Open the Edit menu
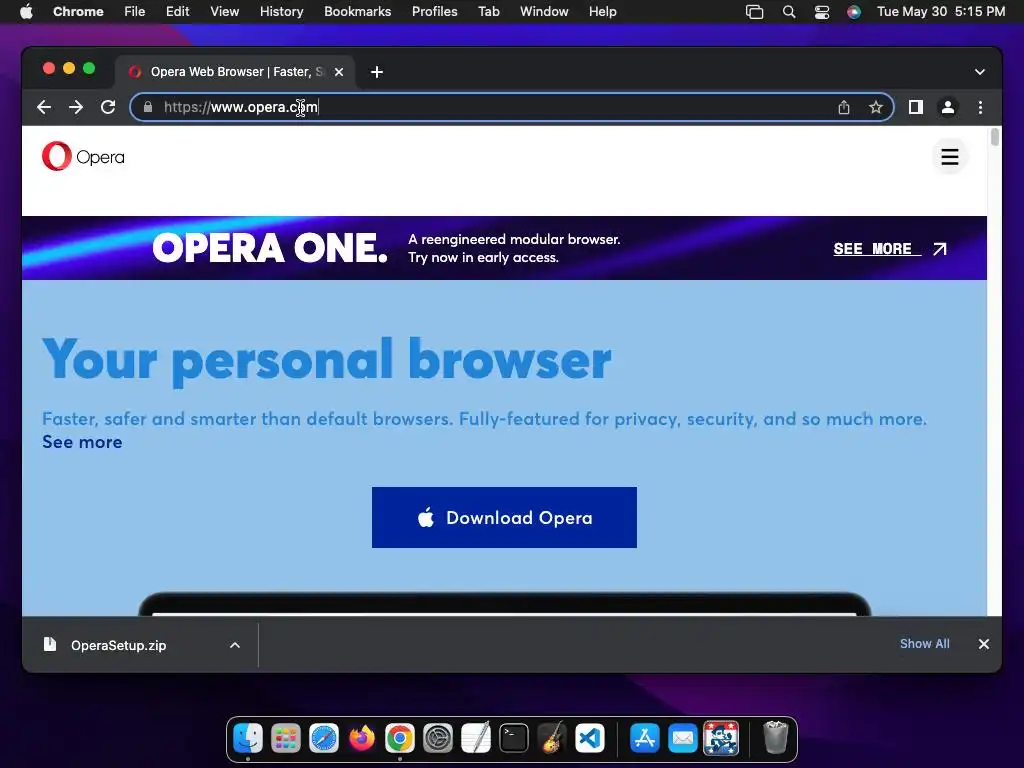The width and height of the screenshot is (1024, 768). 178,12
